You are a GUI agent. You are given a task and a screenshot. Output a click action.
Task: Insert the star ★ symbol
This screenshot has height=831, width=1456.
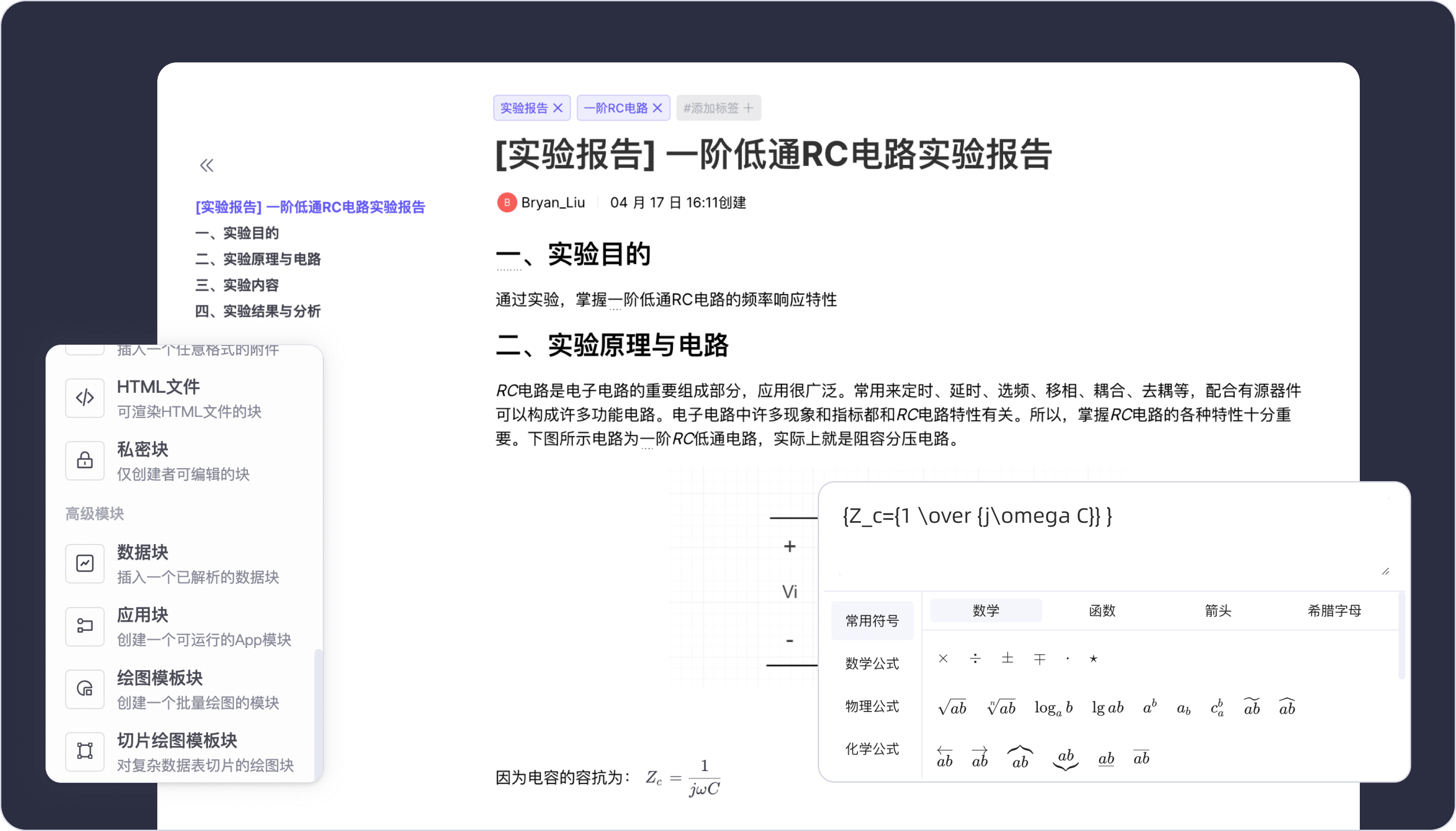click(x=1093, y=658)
